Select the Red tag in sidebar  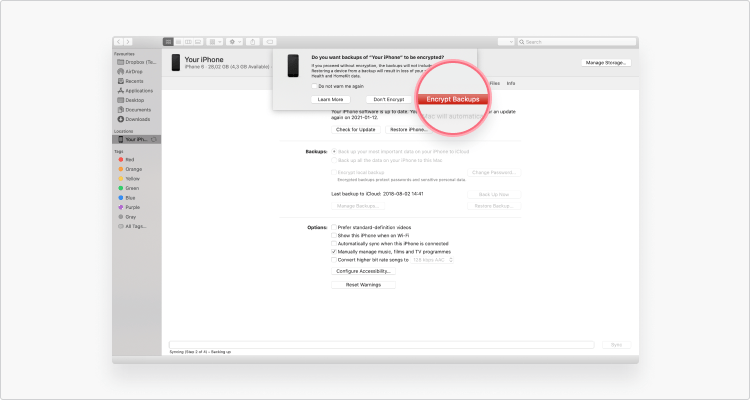[x=127, y=160]
